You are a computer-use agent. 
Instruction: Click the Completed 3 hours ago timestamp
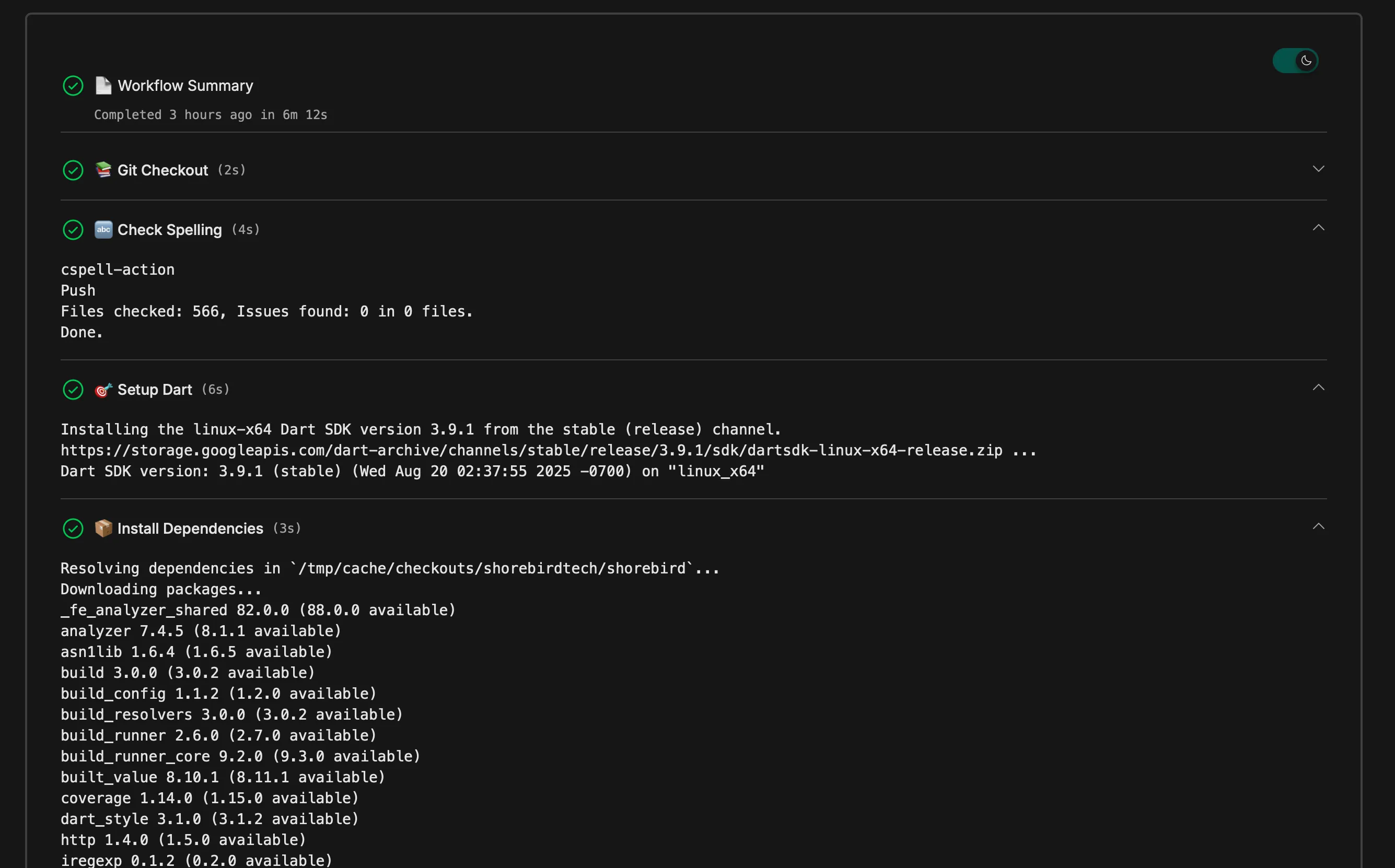tap(211, 114)
